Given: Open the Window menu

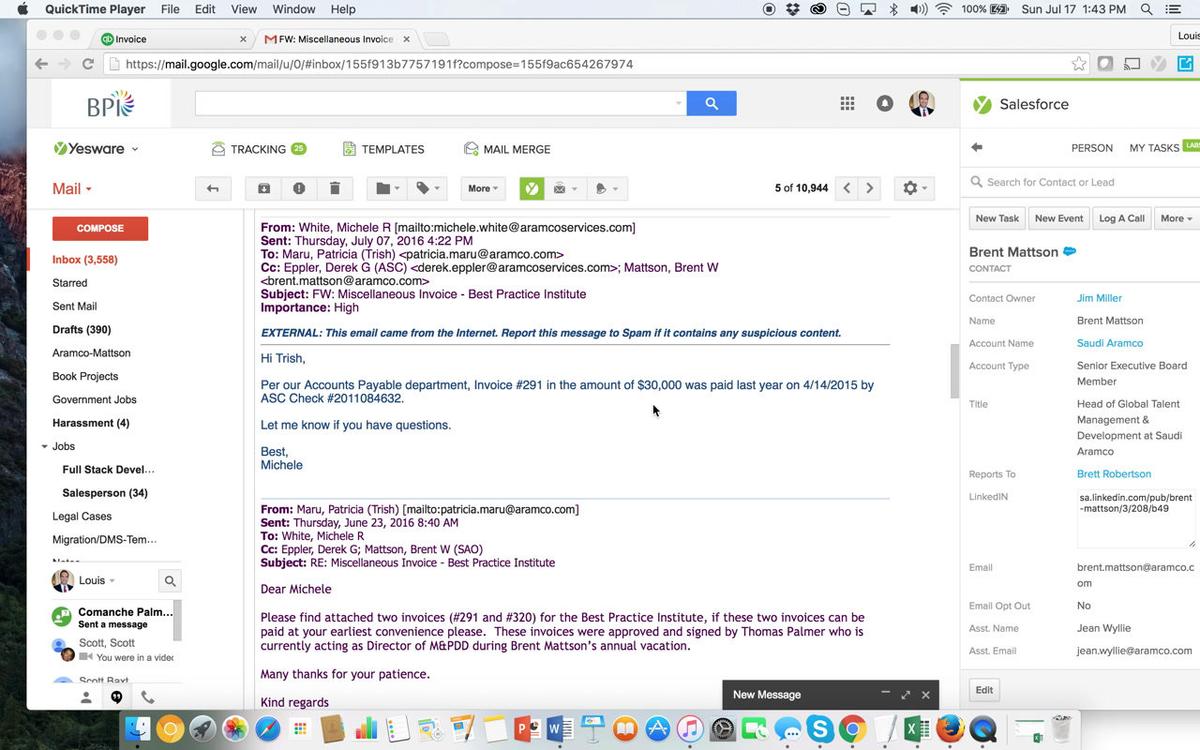Looking at the screenshot, I should point(294,9).
